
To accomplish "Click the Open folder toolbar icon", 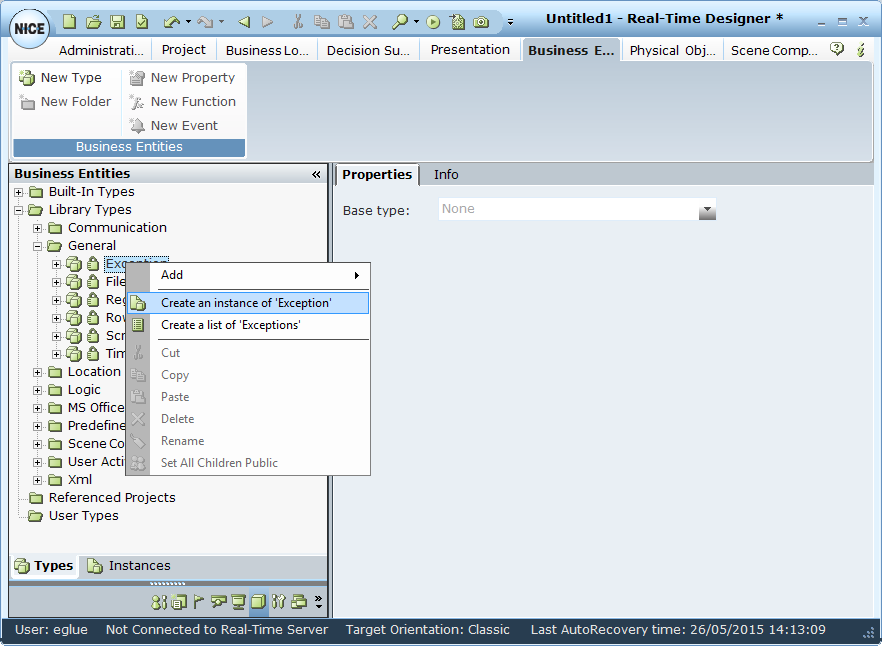I will pyautogui.click(x=93, y=21).
